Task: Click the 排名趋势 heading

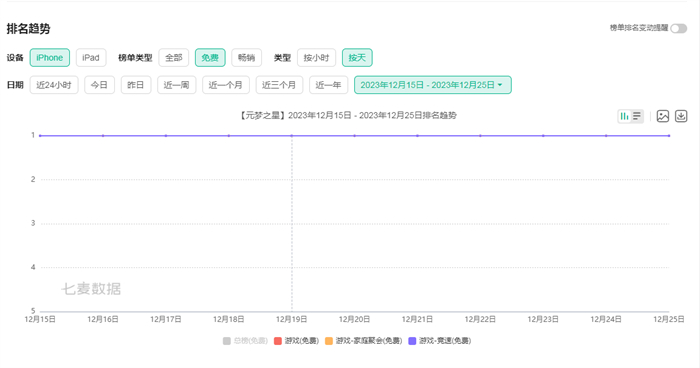Action: tap(29, 29)
